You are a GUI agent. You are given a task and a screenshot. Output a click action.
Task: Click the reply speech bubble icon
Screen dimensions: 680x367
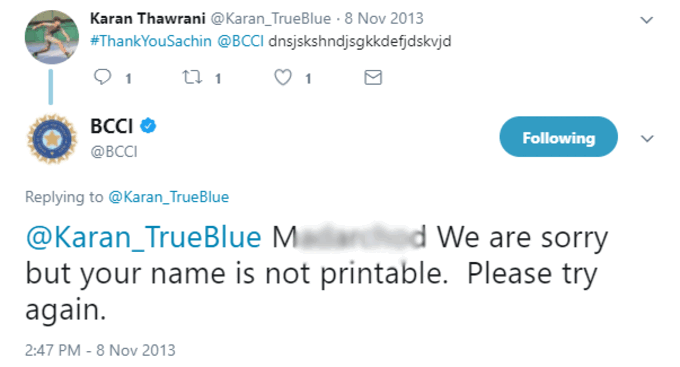tap(102, 77)
